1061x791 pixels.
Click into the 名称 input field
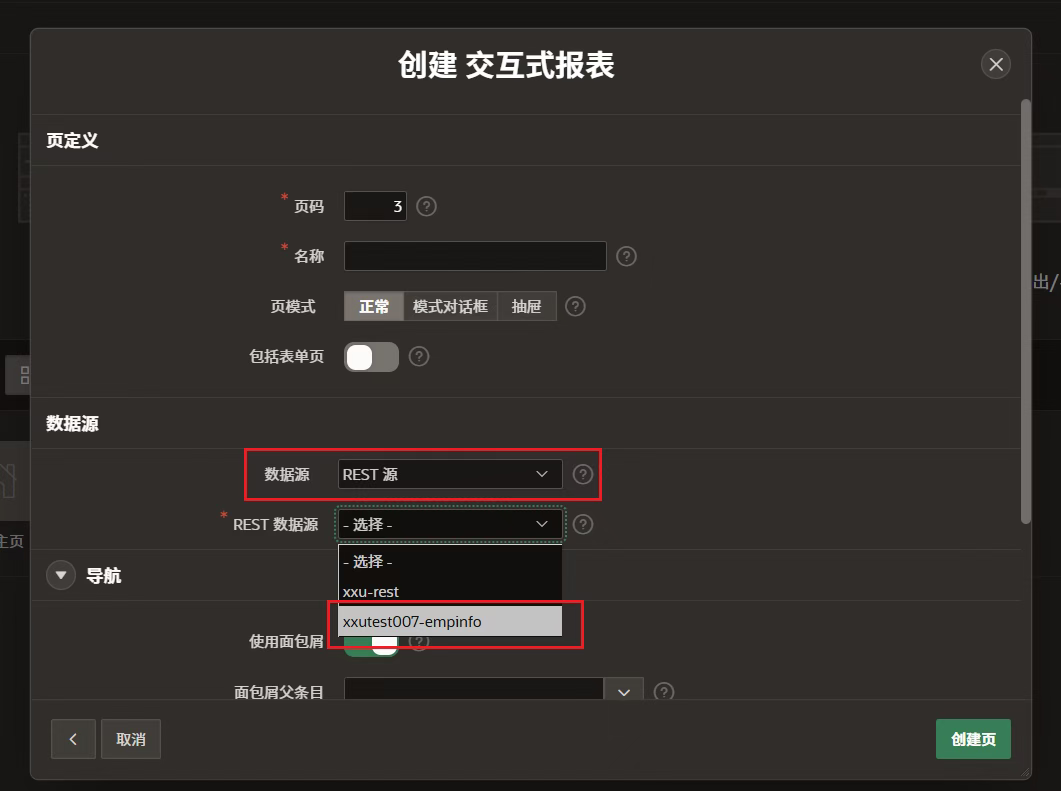(475, 256)
